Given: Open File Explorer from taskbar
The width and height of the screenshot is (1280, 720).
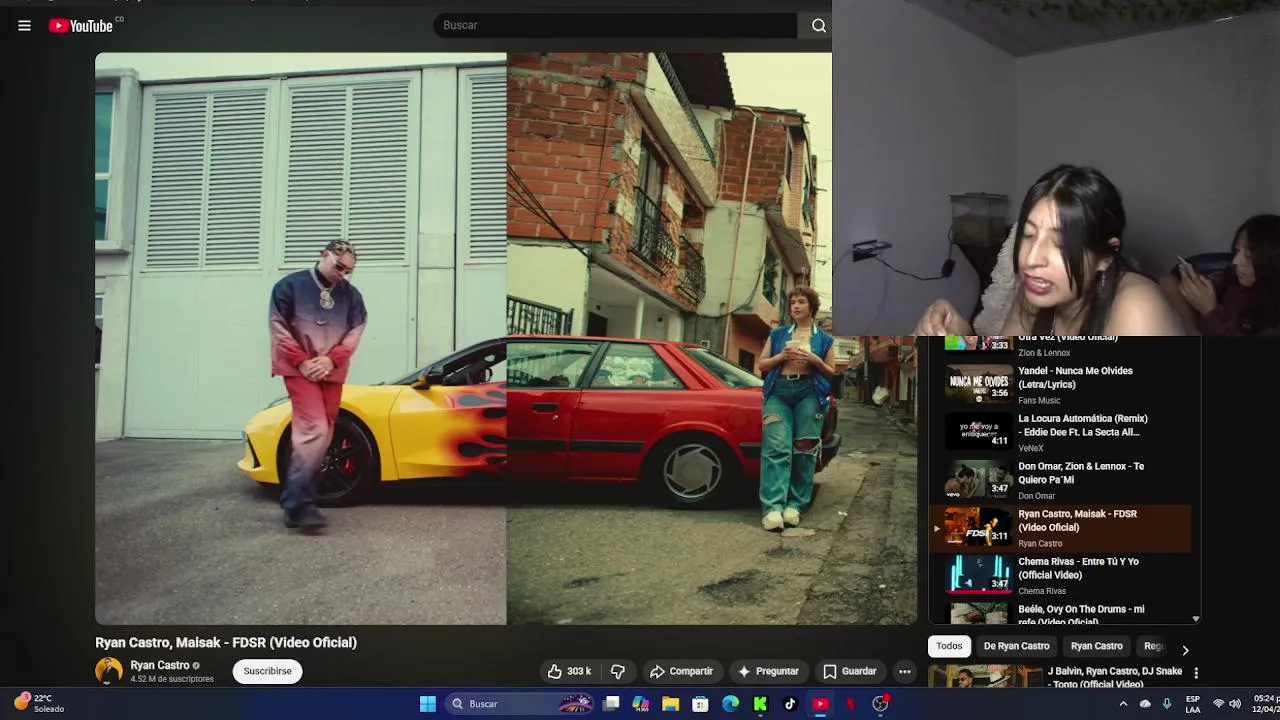Looking at the screenshot, I should tap(670, 704).
